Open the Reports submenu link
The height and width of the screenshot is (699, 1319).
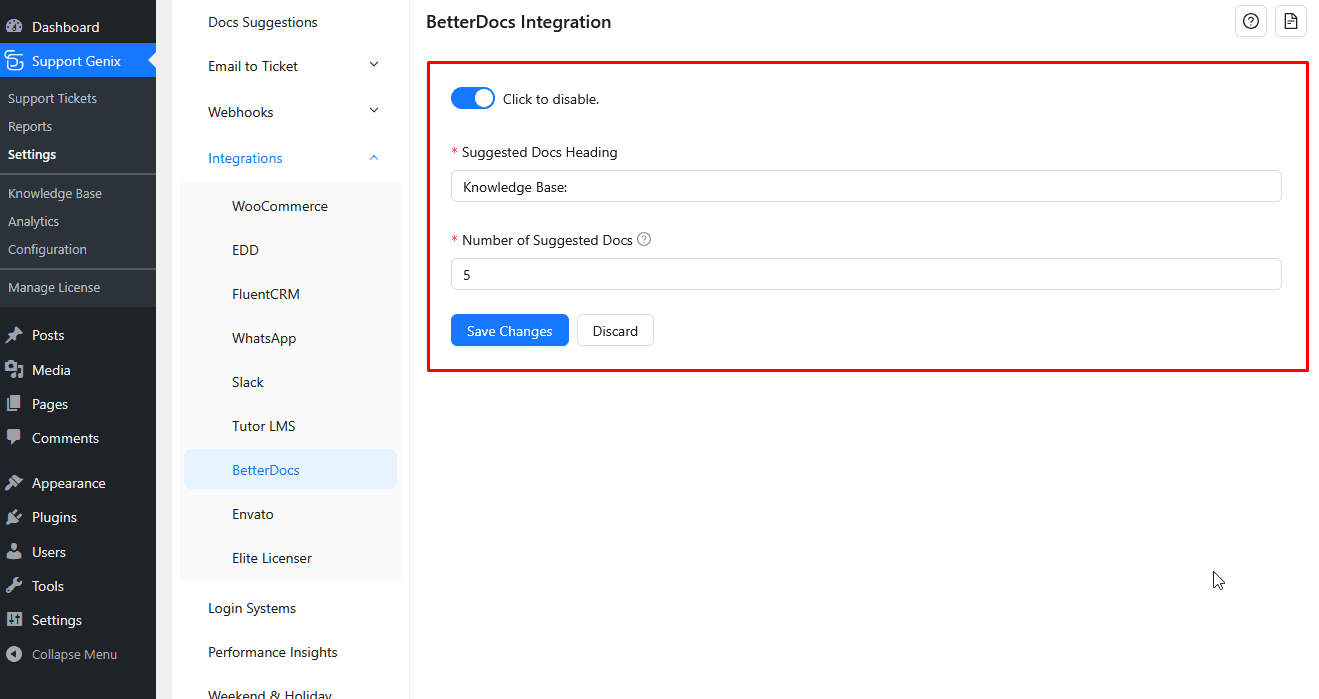30,126
